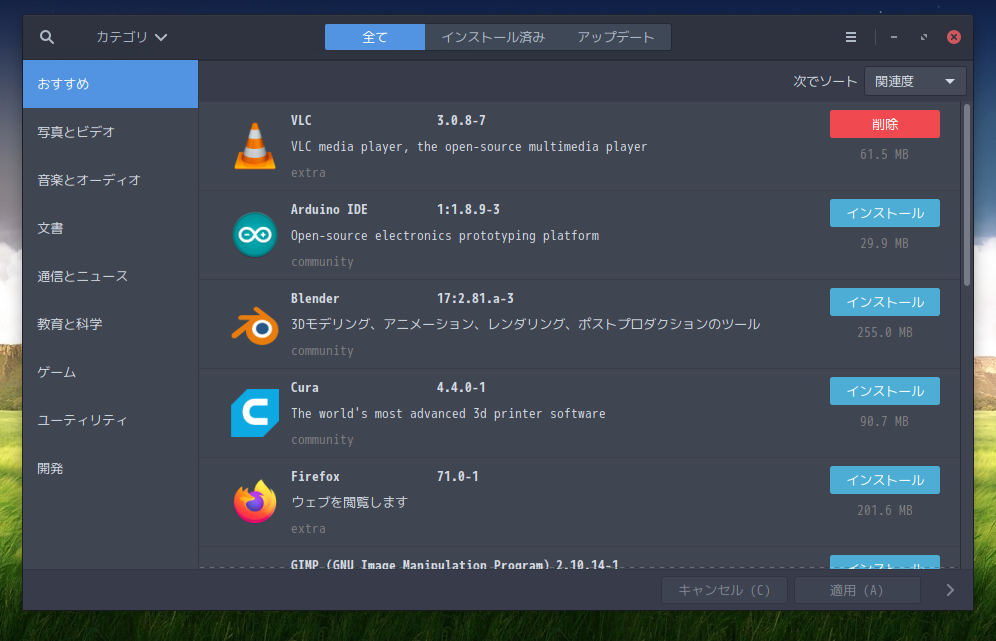Click the ウェブを閲覧します description
The image size is (996, 641).
point(349,502)
